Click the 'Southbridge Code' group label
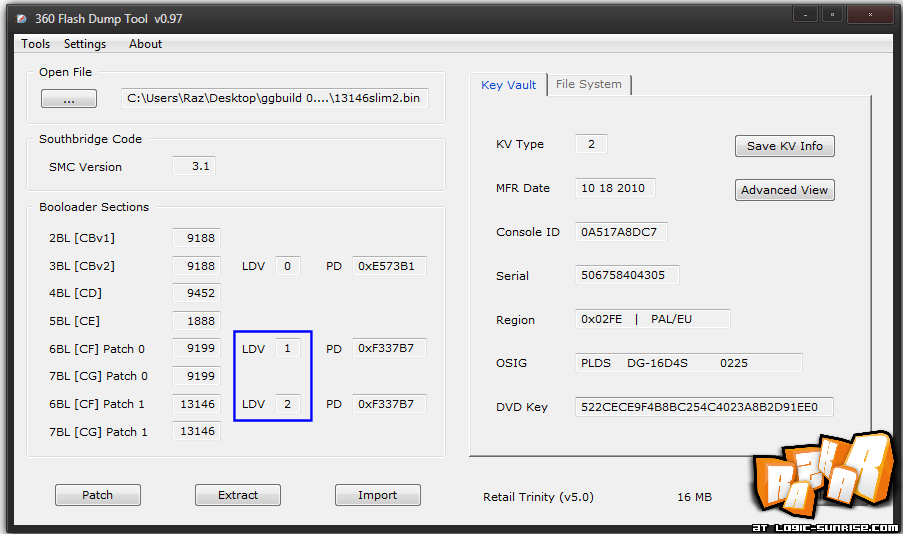The height and width of the screenshot is (534, 903). [90, 139]
